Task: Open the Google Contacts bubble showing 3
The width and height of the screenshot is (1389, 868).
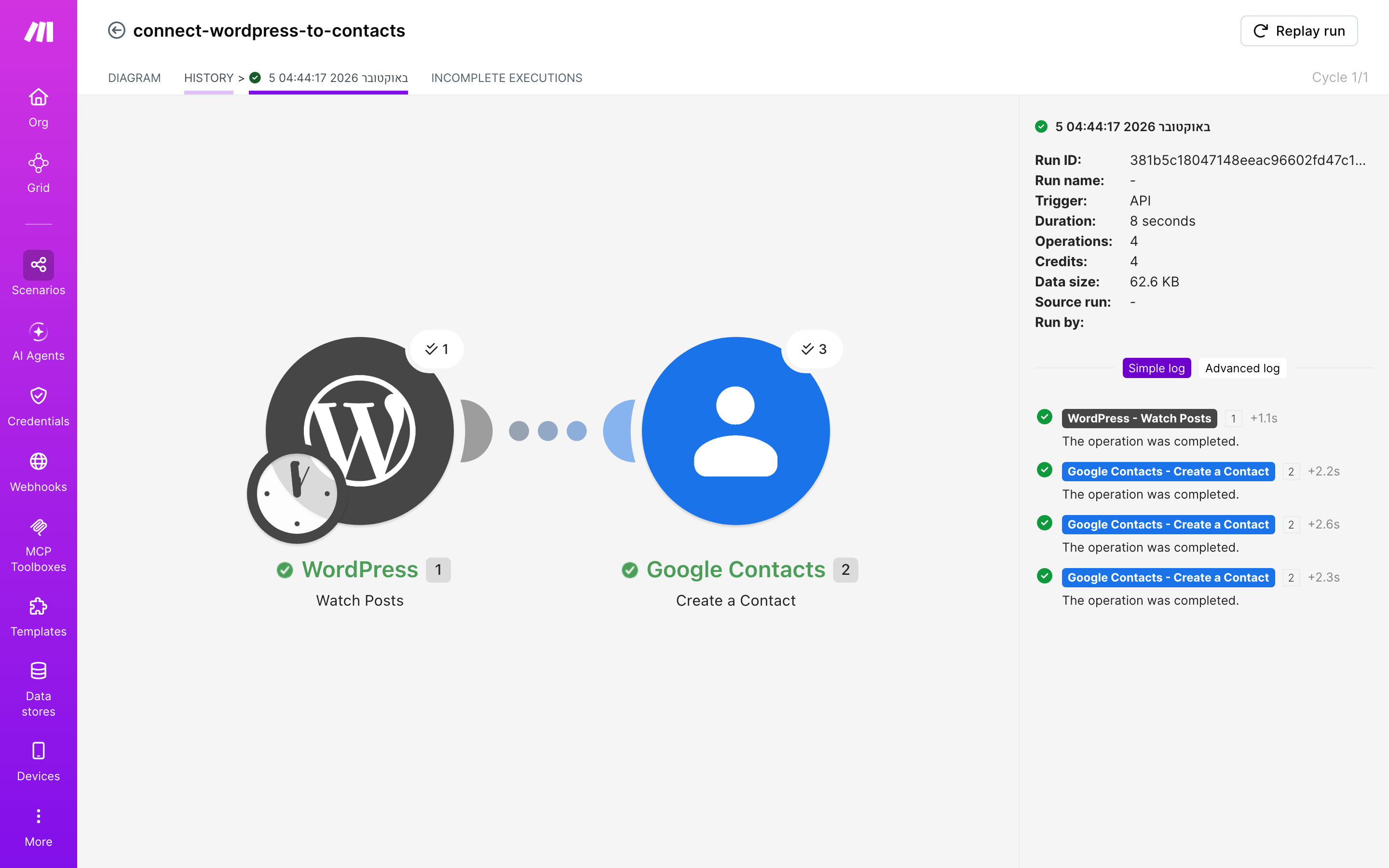Action: [814, 349]
